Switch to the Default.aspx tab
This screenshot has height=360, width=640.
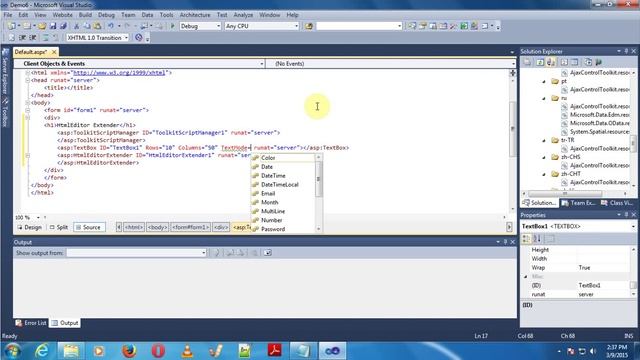tap(31, 52)
